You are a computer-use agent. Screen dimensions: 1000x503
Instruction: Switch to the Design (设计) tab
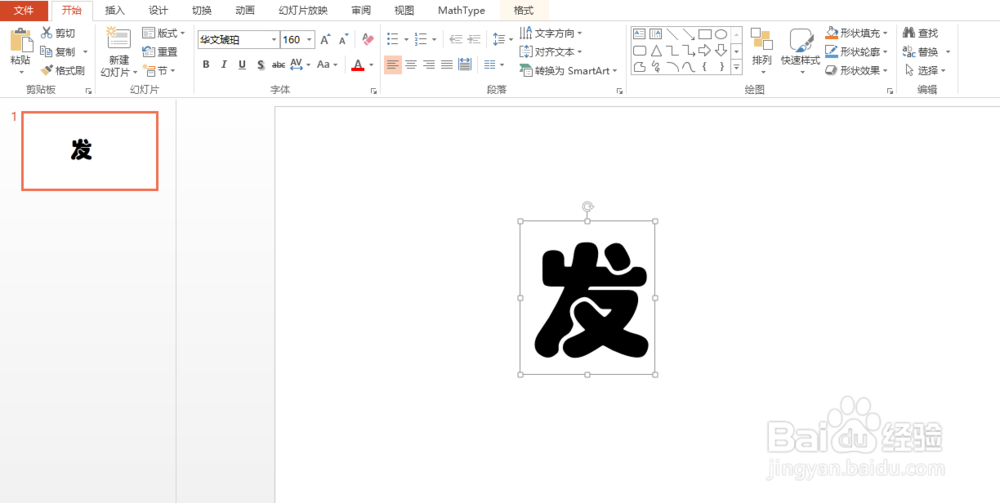tap(158, 11)
